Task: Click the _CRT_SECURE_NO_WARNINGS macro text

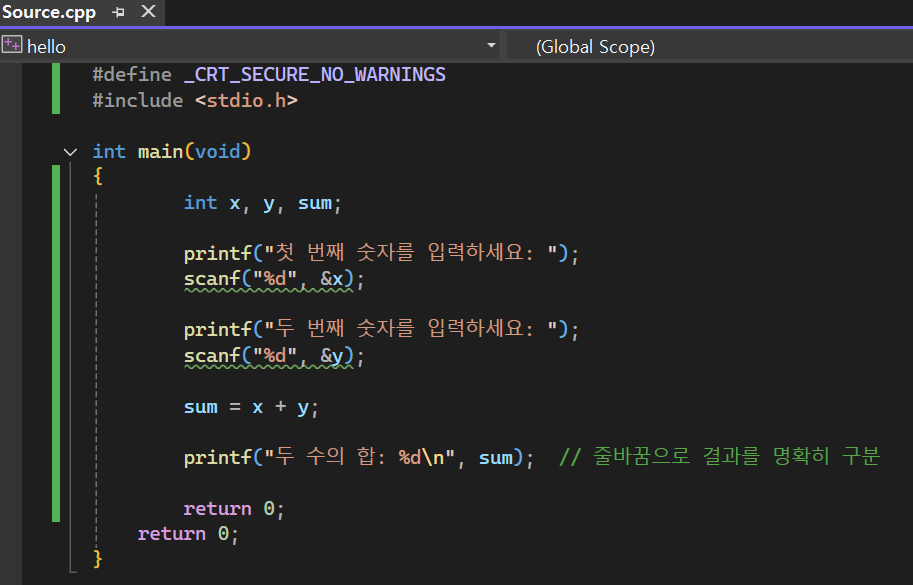Action: pyautogui.click(x=315, y=75)
